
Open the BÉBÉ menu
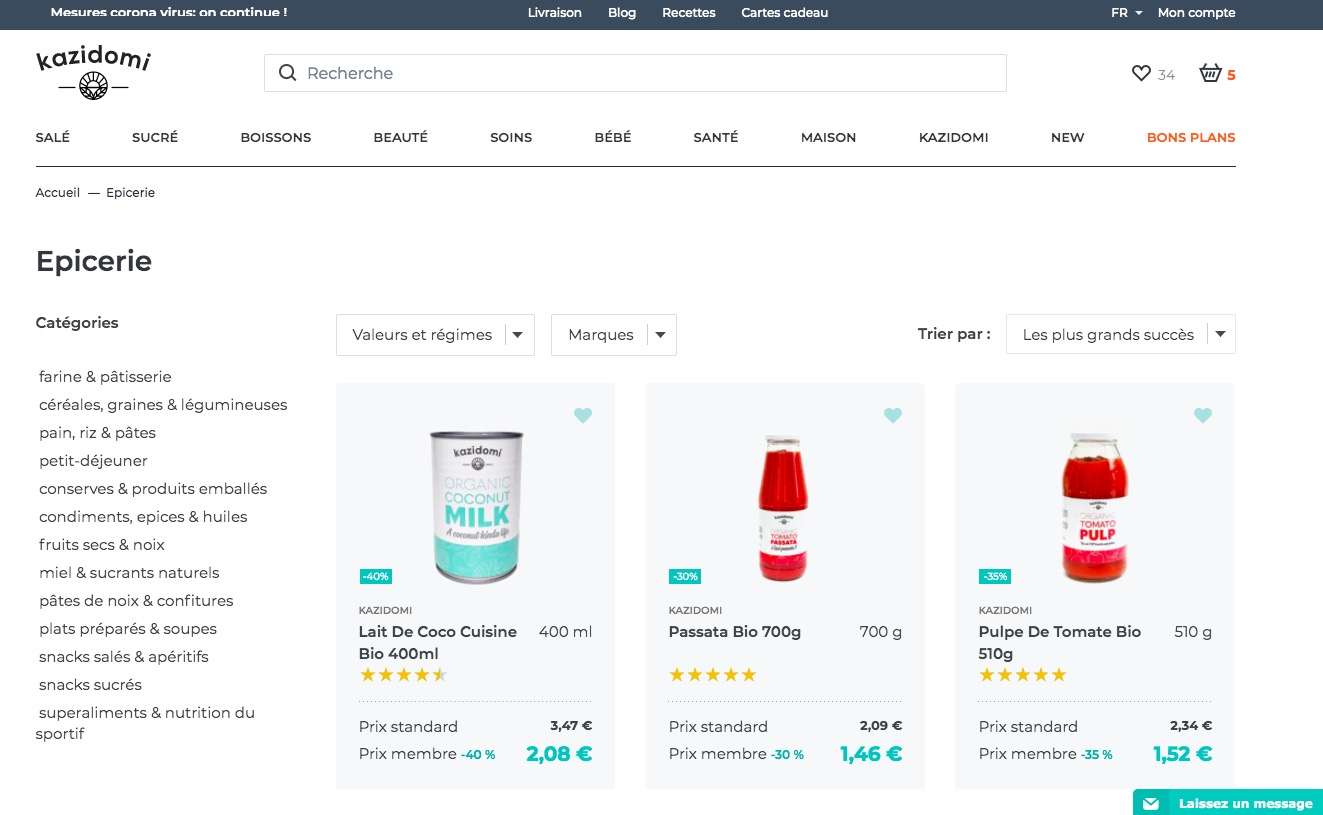[613, 137]
